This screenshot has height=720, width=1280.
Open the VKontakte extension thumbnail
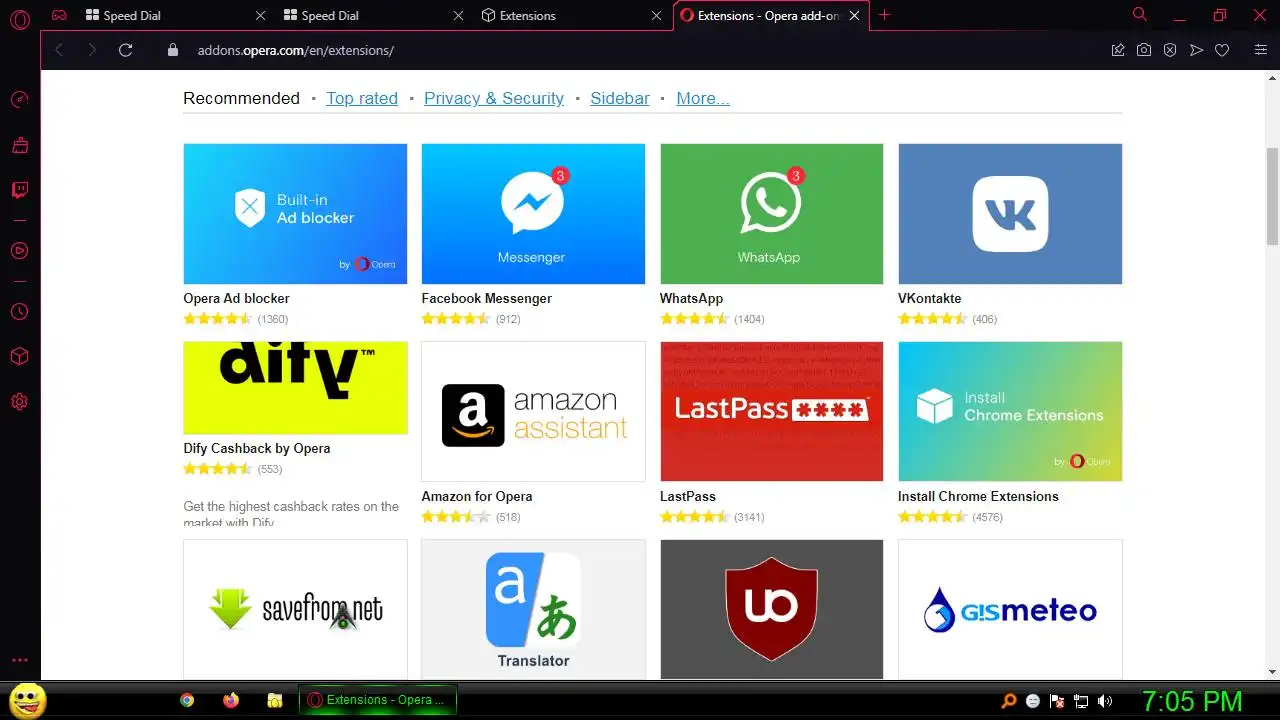pyautogui.click(x=1010, y=214)
